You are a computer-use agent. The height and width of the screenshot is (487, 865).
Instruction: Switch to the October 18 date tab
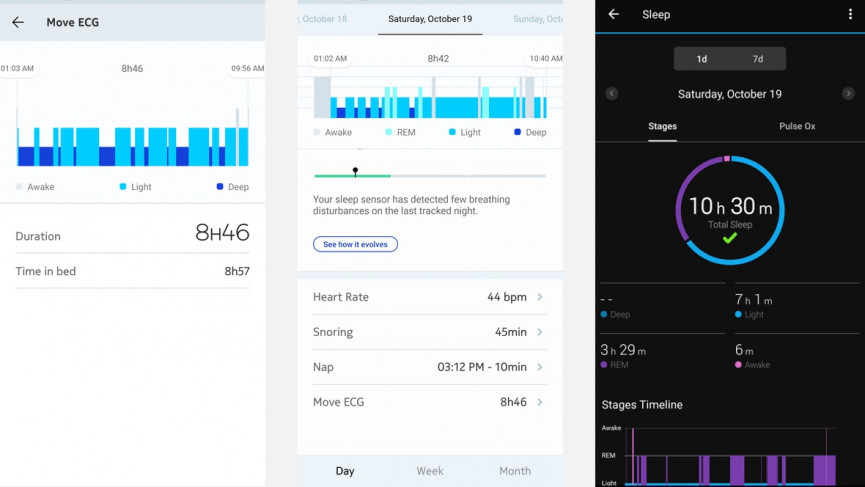323,19
